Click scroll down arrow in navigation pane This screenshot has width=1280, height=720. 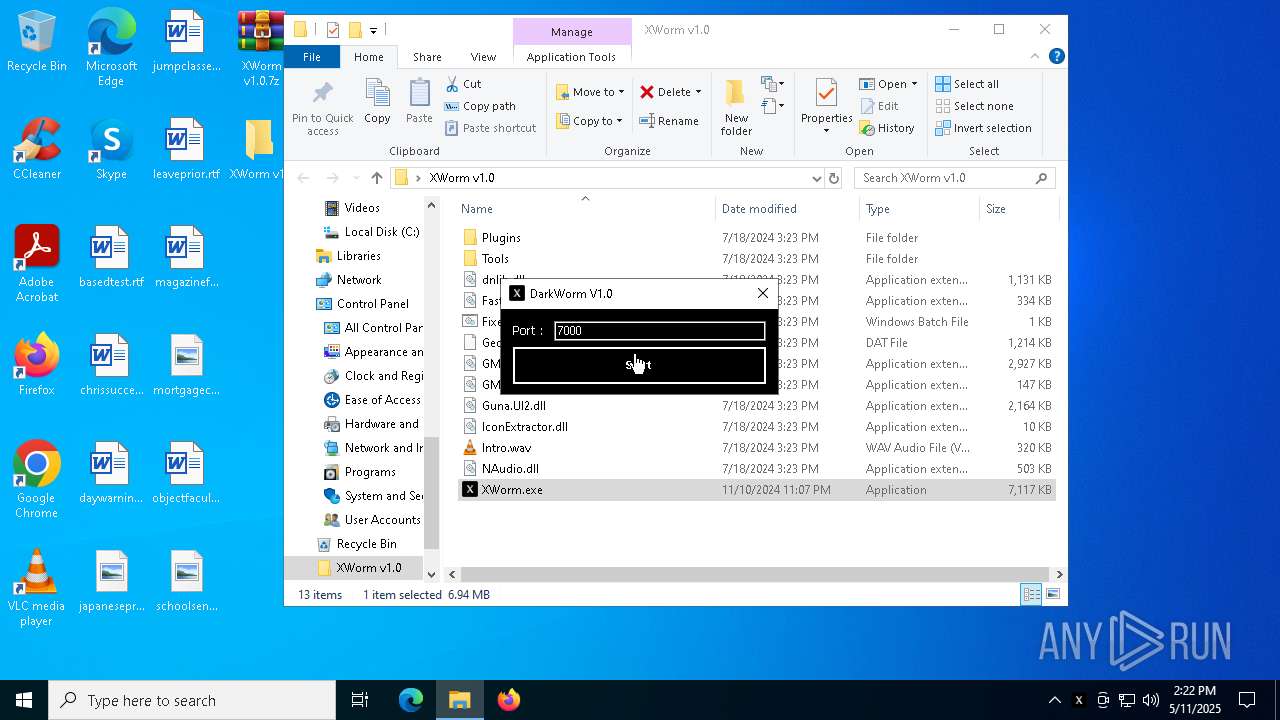point(431,574)
